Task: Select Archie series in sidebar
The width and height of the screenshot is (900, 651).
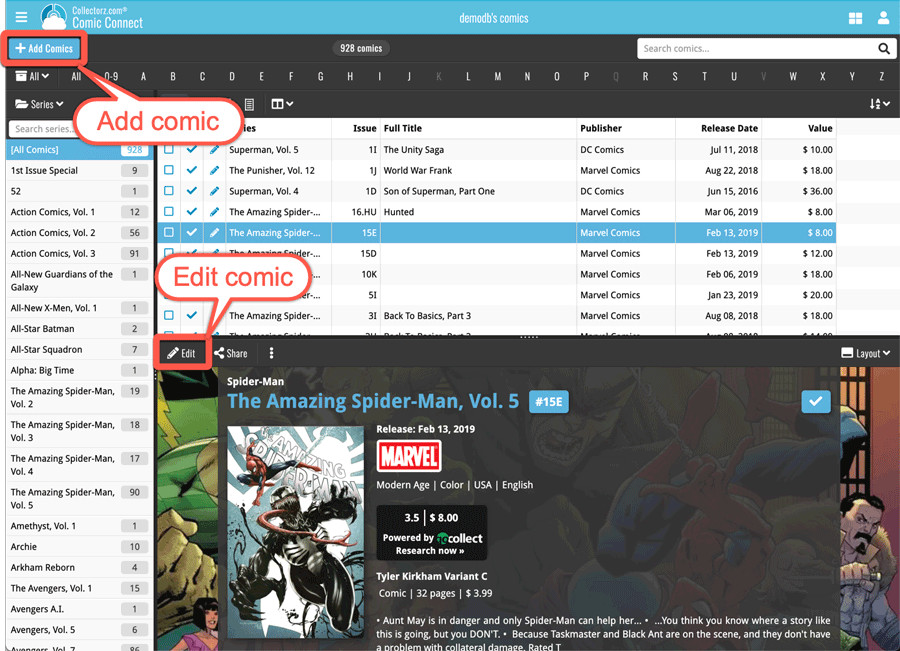Action: click(x=79, y=547)
